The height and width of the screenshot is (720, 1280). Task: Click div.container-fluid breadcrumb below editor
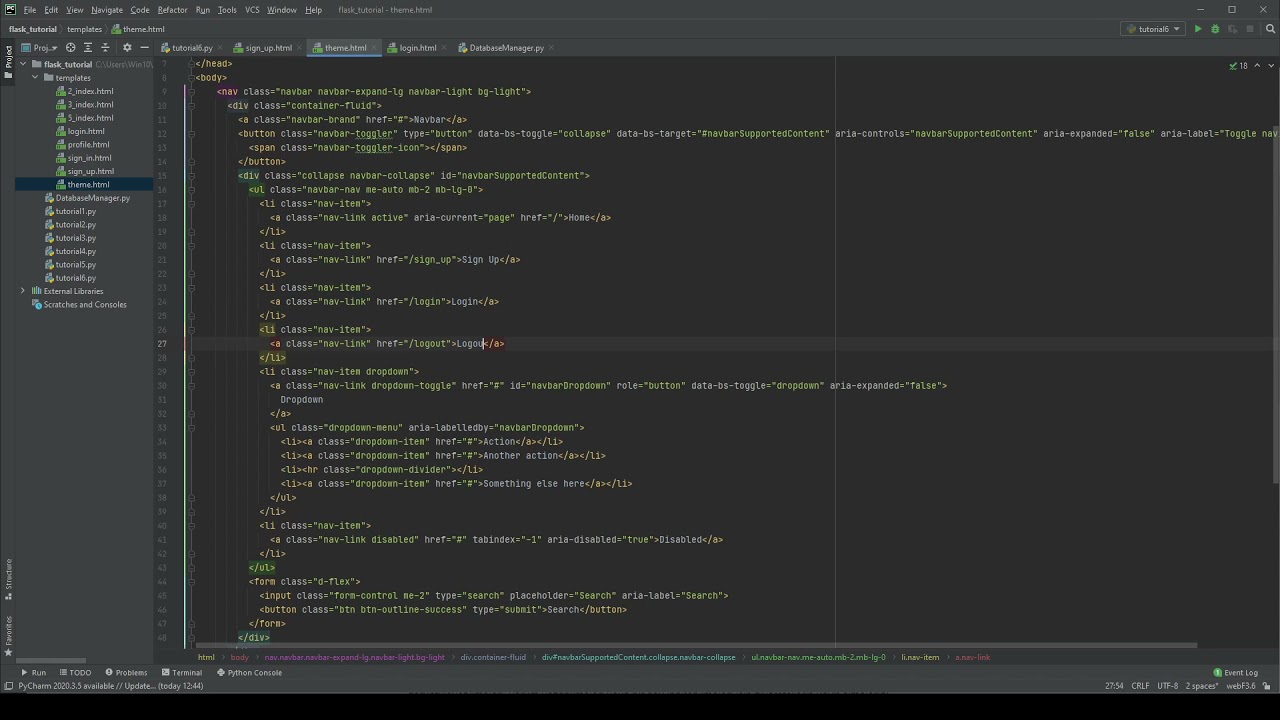[x=493, y=657]
